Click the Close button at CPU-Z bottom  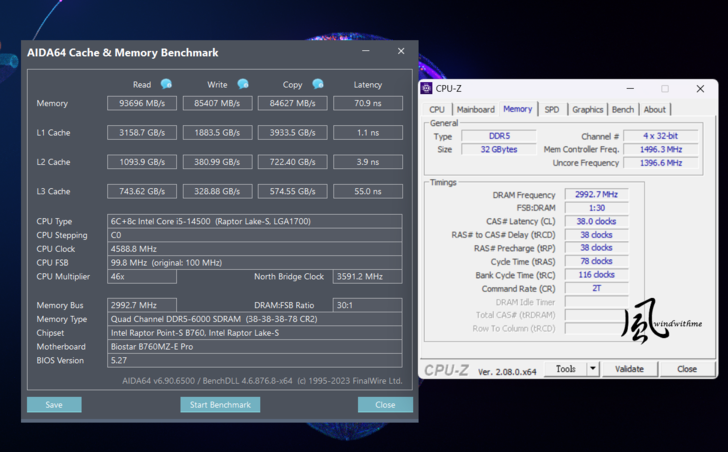click(x=686, y=369)
